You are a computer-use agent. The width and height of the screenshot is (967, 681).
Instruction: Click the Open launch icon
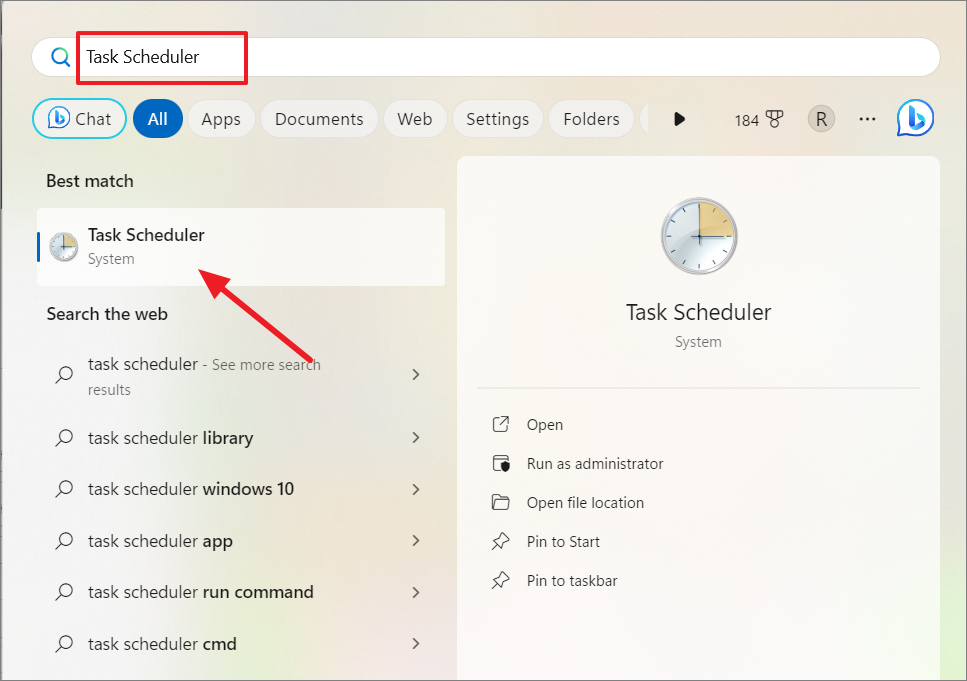click(501, 424)
